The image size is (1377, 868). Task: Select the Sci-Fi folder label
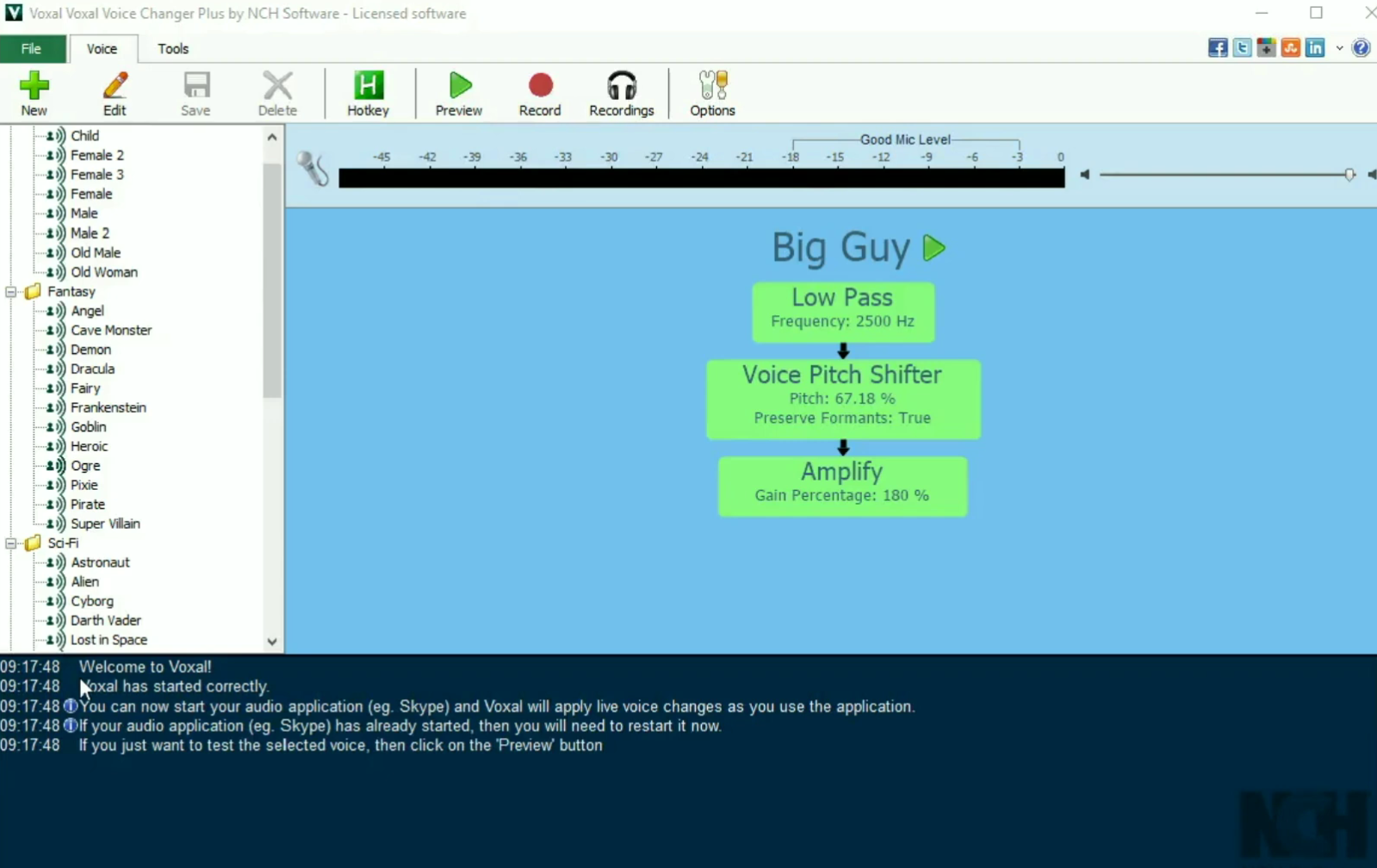pos(63,543)
